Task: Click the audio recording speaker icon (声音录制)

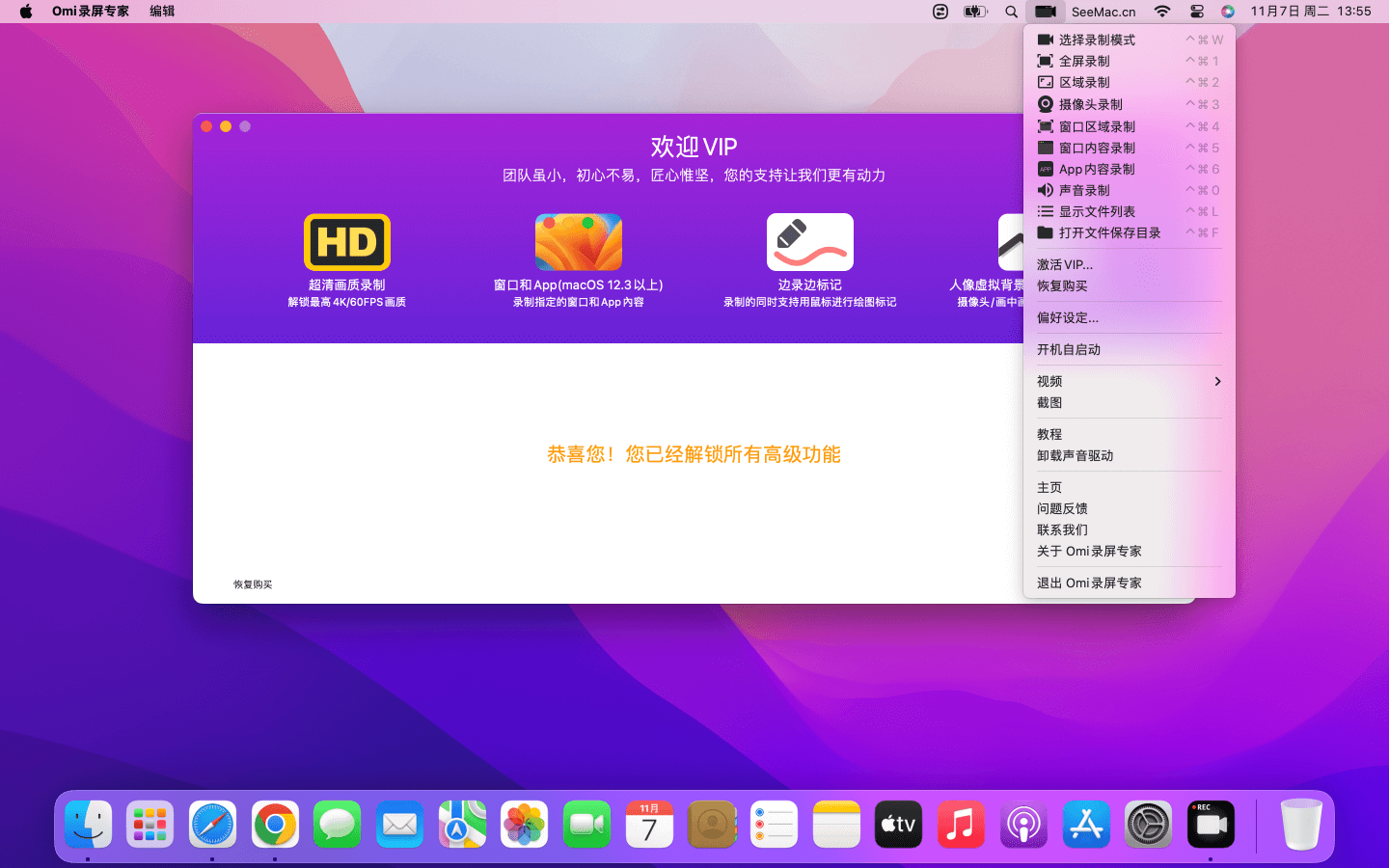Action: click(x=1045, y=190)
